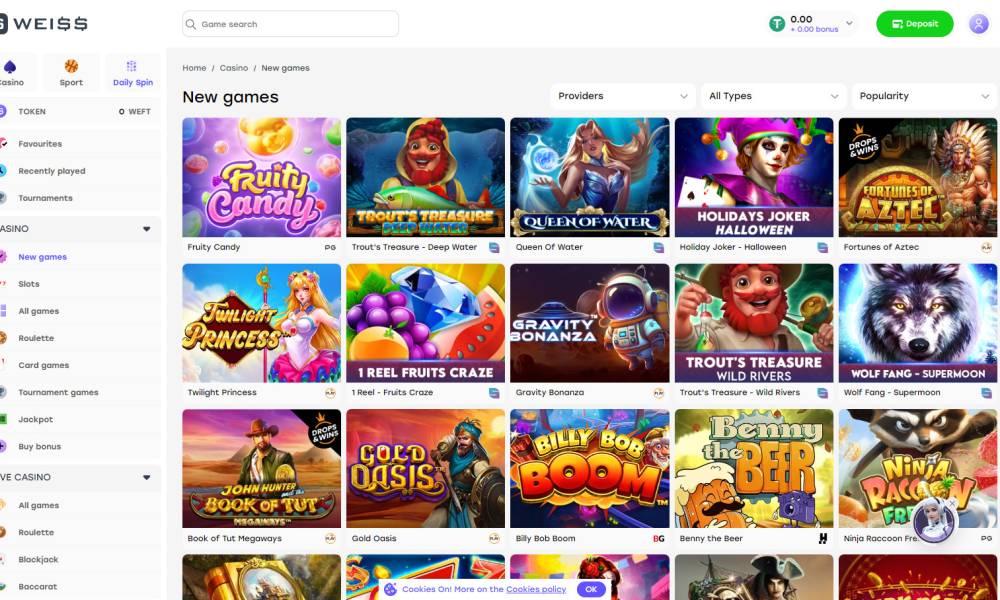Click the Daily Spin icon
Screen dimensions: 1000x600
tap(132, 66)
